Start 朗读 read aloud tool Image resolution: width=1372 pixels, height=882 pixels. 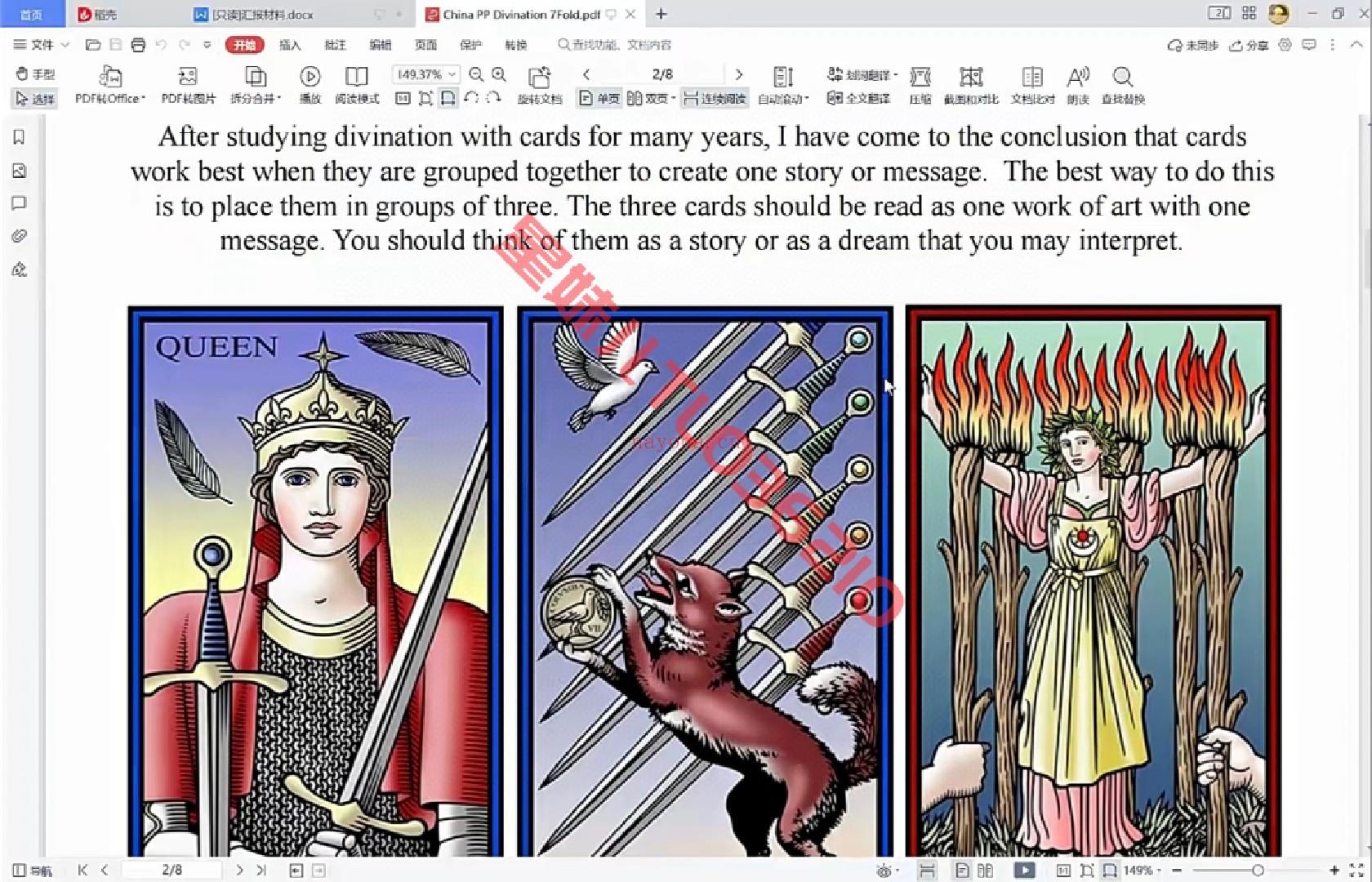point(1078,86)
